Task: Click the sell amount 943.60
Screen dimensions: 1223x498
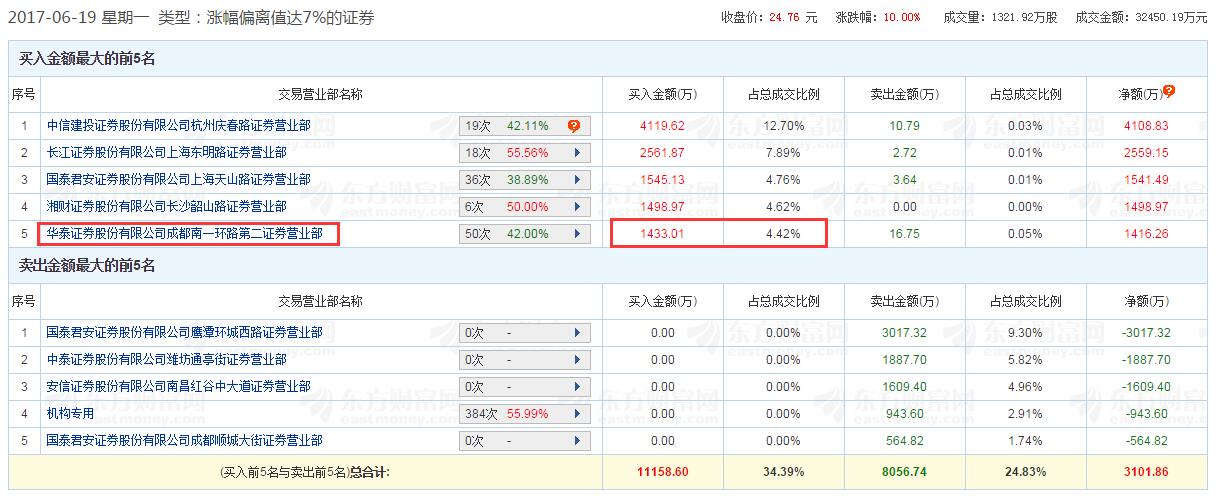Action: [904, 413]
